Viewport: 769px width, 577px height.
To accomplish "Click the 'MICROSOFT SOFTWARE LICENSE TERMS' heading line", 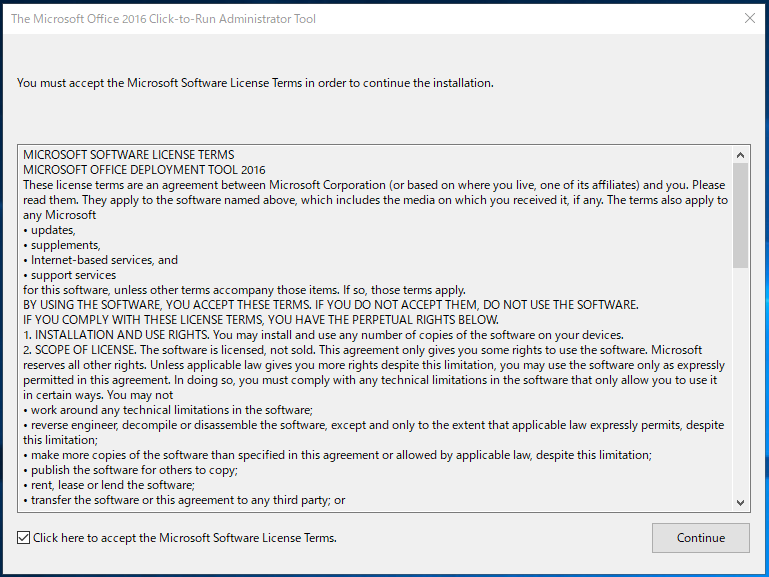I will [128, 155].
